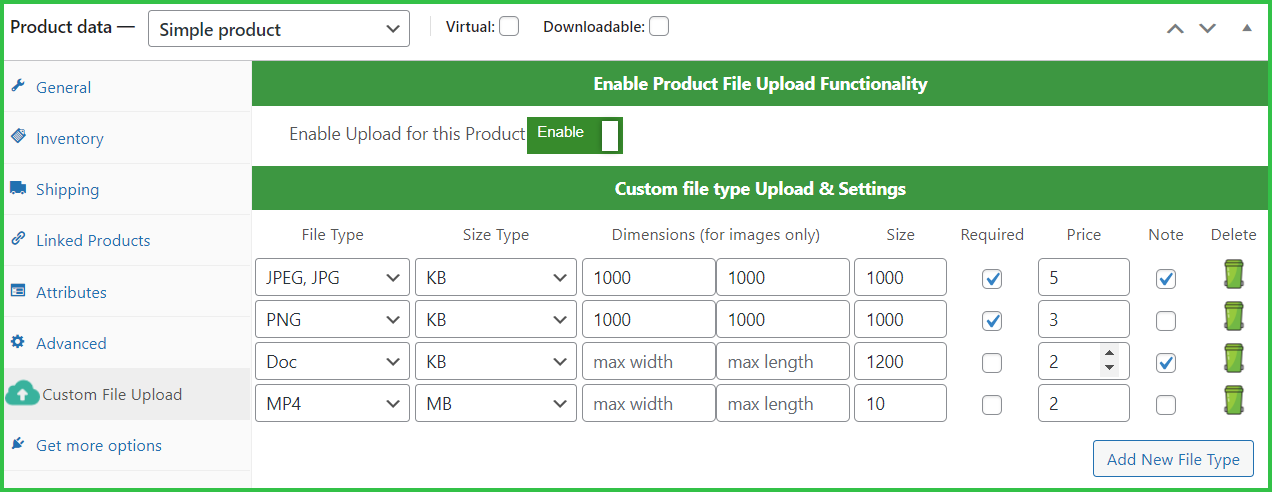
Task: Open the Doc file type dropdown
Action: [332, 362]
